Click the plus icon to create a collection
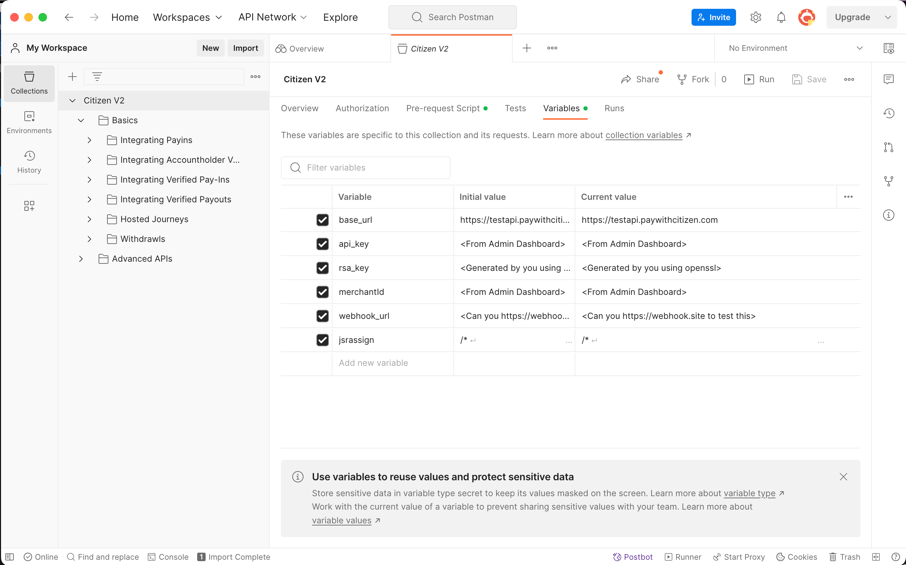906x565 pixels. click(x=72, y=76)
